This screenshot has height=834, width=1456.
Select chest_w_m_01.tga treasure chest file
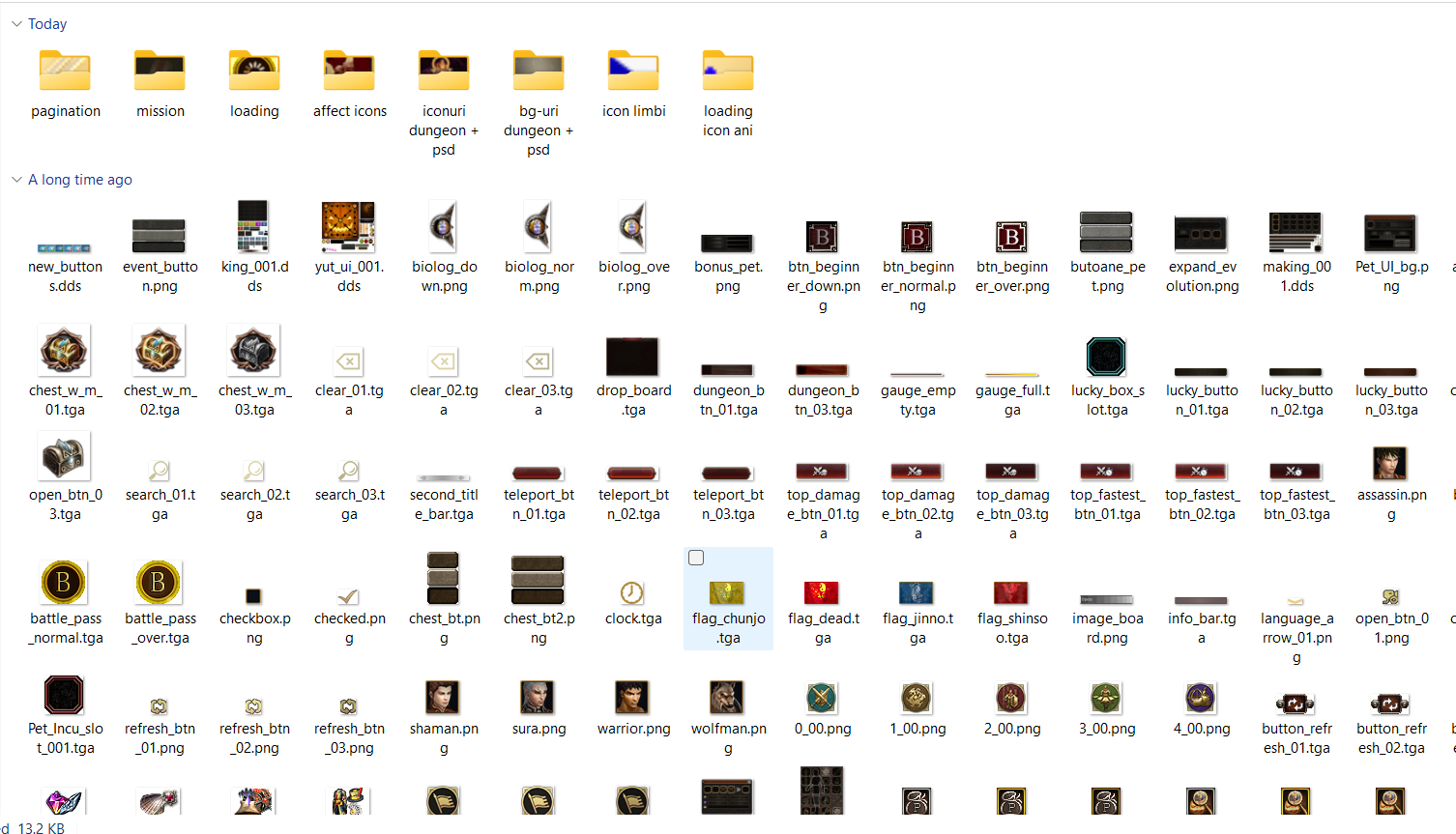[65, 351]
